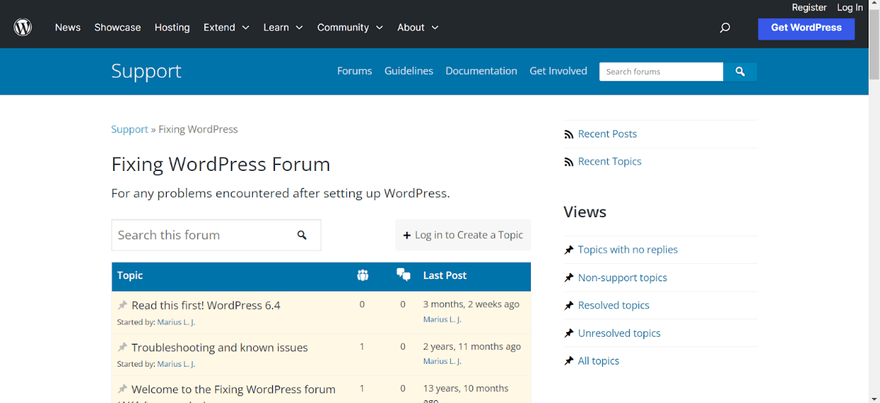View Unresolved topics
880x403 pixels.
(x=619, y=333)
